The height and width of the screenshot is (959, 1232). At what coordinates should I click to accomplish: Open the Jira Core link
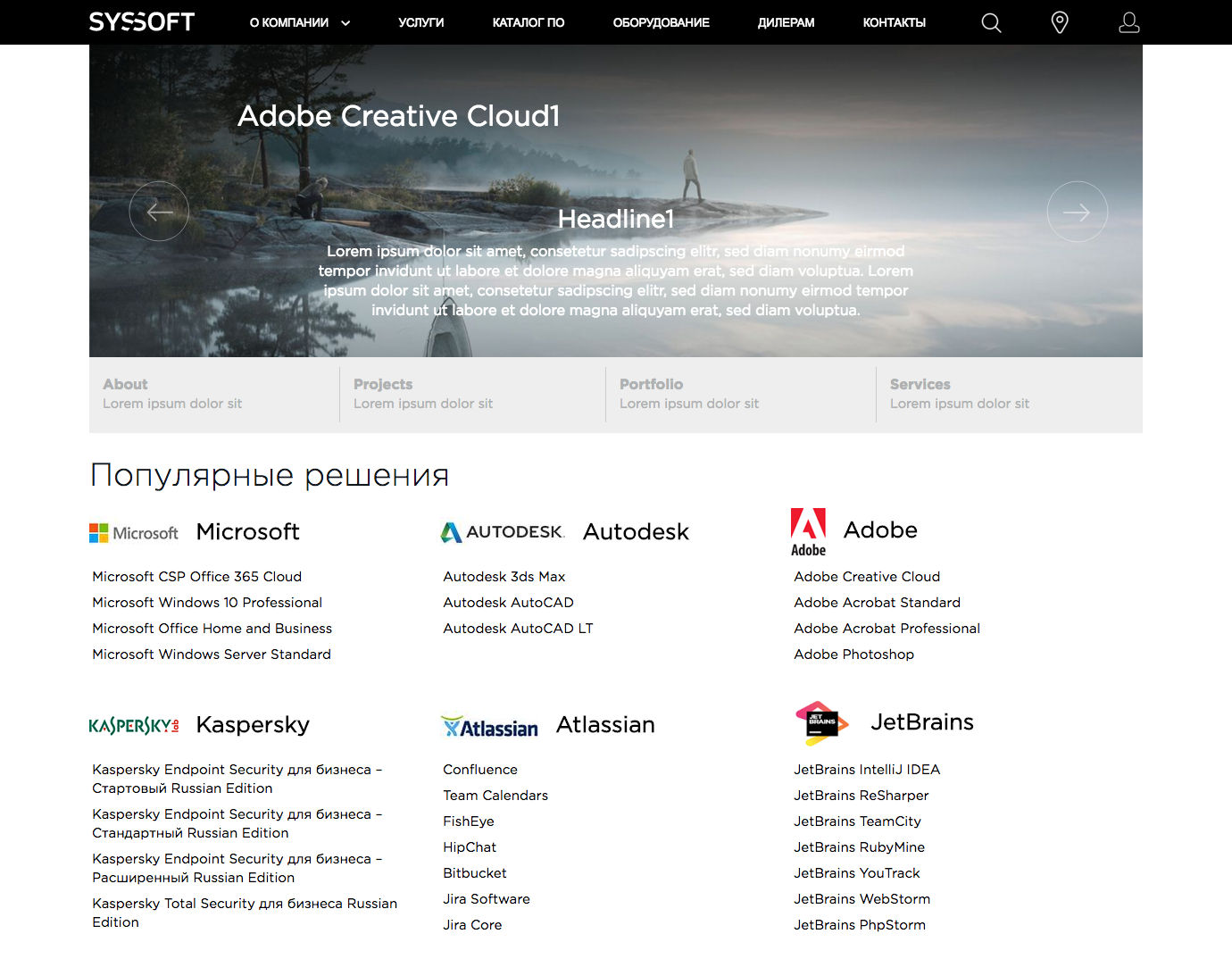coord(472,925)
